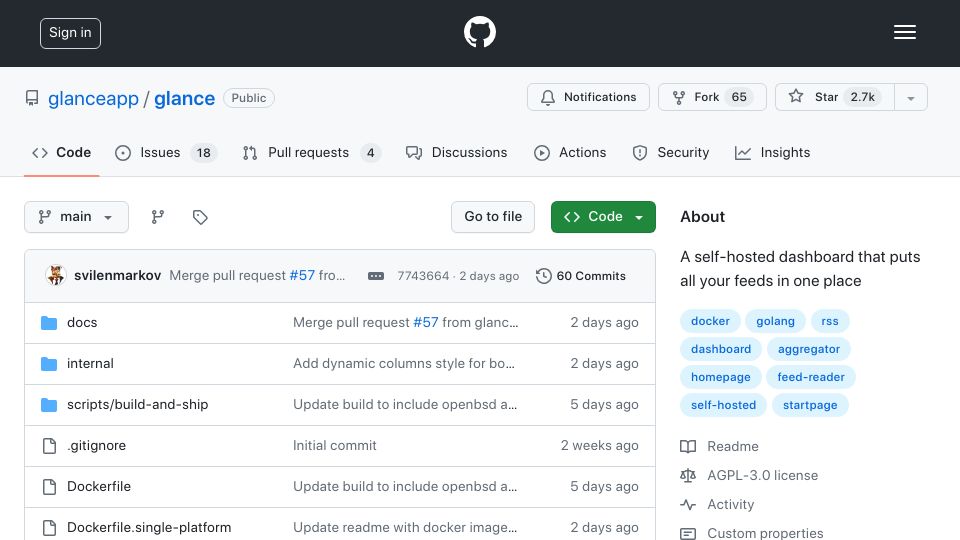Click the Dockerfile.single-platform file icon

[49, 528]
